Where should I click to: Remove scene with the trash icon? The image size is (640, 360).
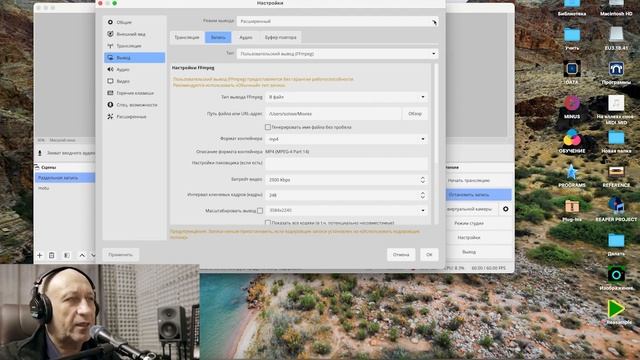52,255
